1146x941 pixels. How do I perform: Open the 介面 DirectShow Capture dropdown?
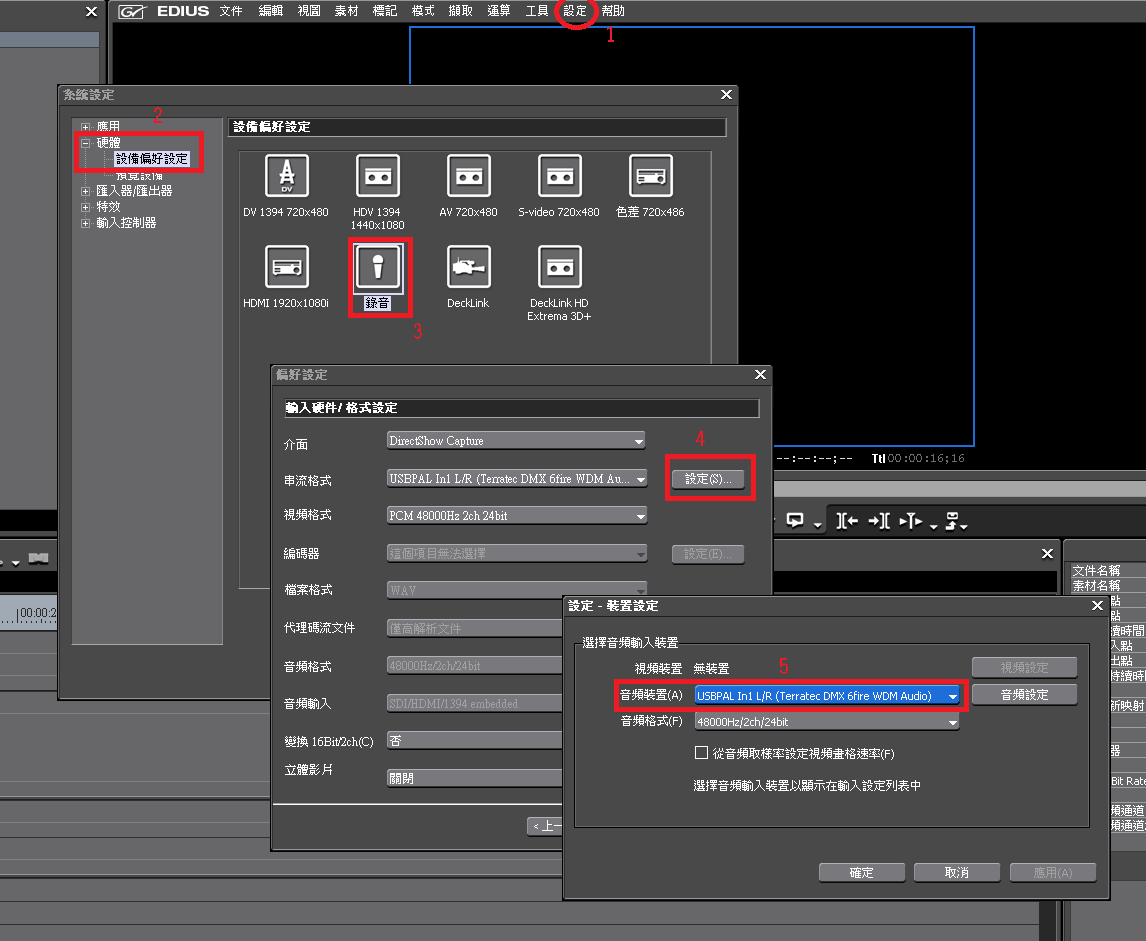click(638, 441)
